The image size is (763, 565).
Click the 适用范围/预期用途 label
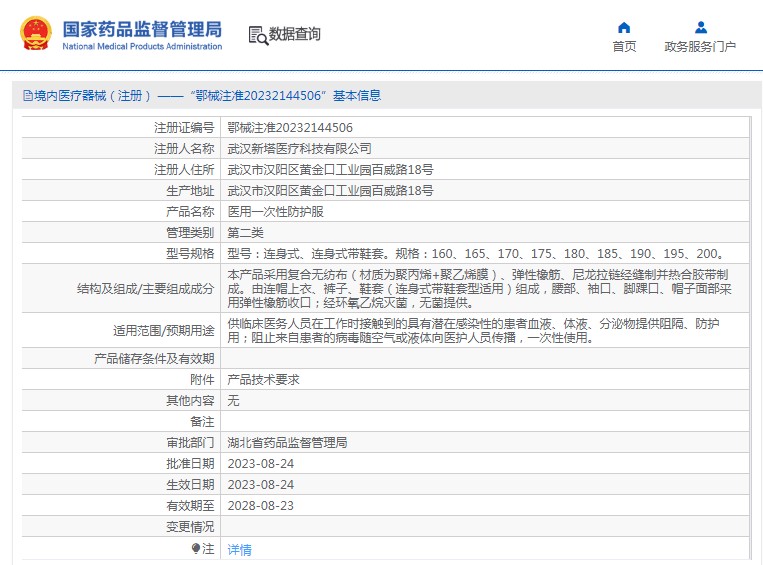pos(164,331)
